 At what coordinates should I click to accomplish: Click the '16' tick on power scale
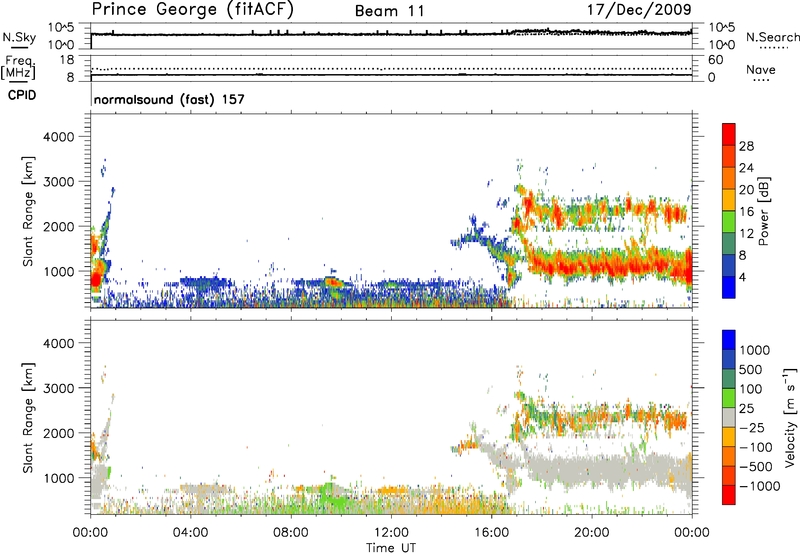point(746,212)
